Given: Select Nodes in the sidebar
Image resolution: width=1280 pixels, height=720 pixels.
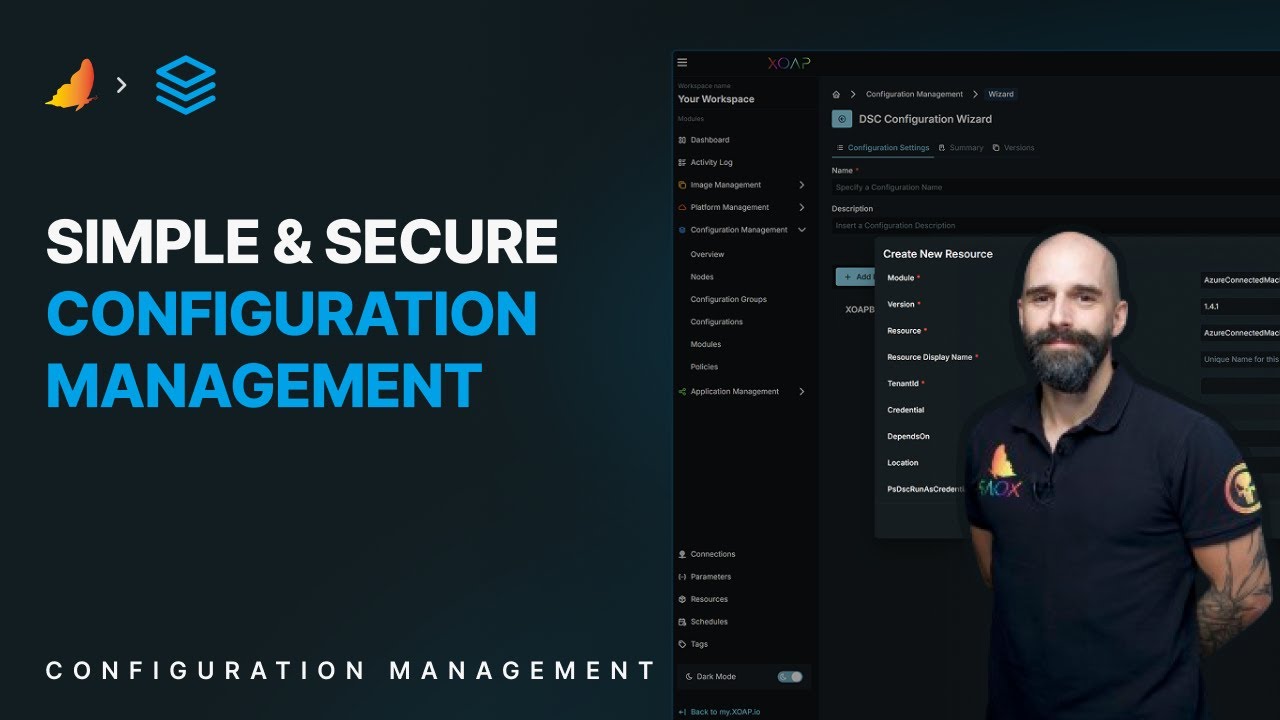Looking at the screenshot, I should 702,277.
